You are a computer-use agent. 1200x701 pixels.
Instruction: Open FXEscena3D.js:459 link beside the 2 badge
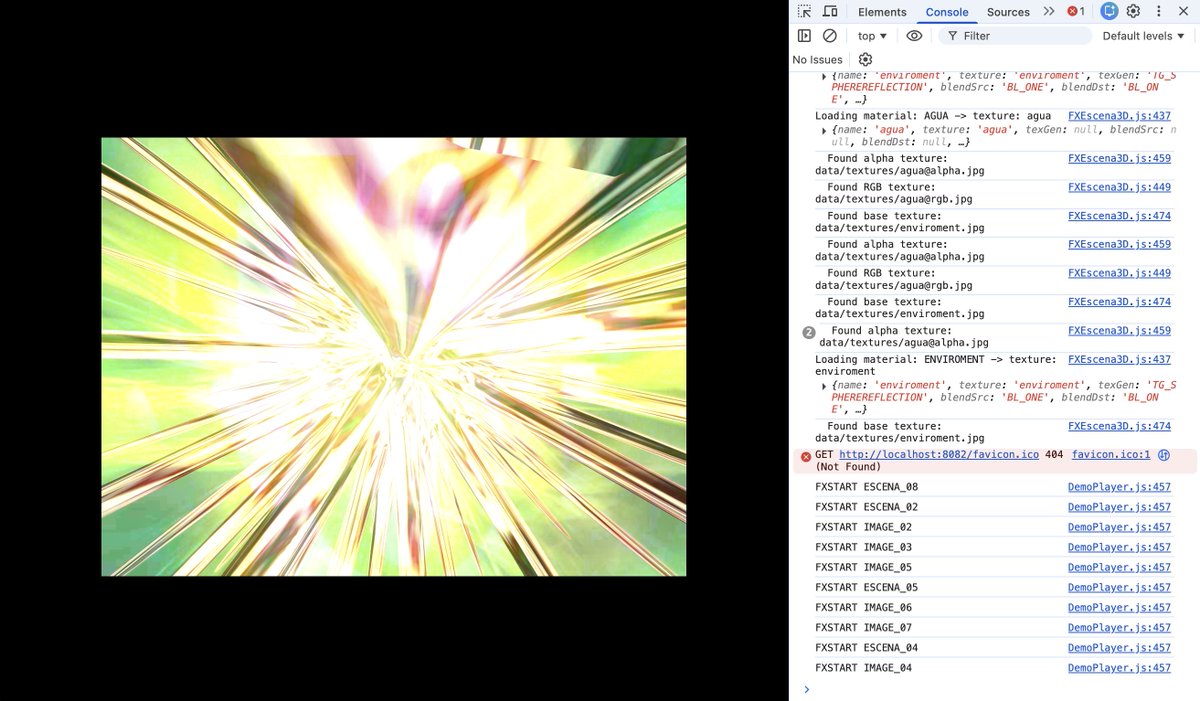[x=1119, y=330]
